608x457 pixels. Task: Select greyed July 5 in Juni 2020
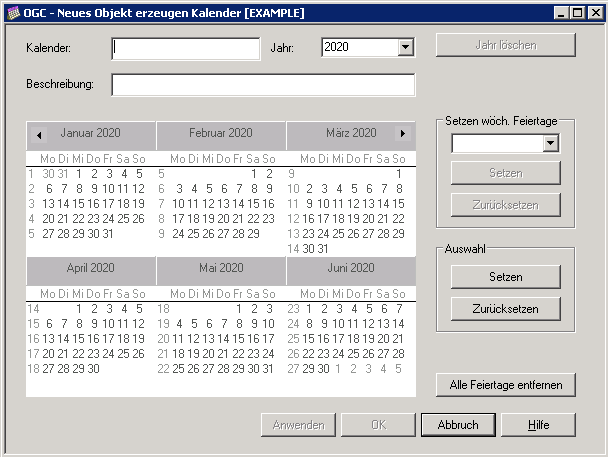click(398, 369)
